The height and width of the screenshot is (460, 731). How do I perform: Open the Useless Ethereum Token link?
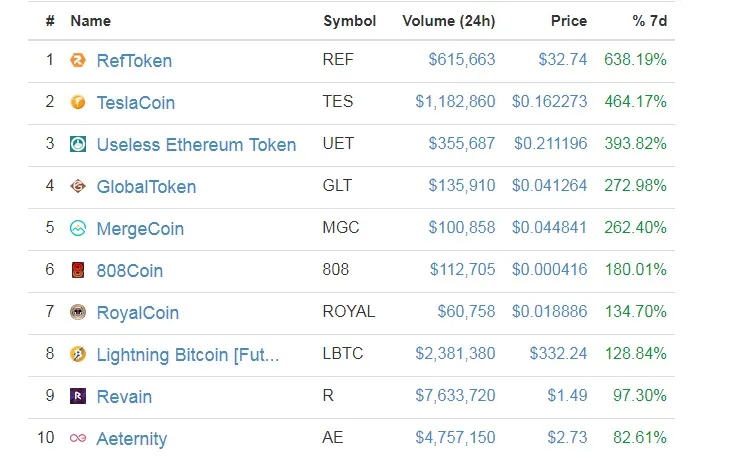pos(196,144)
